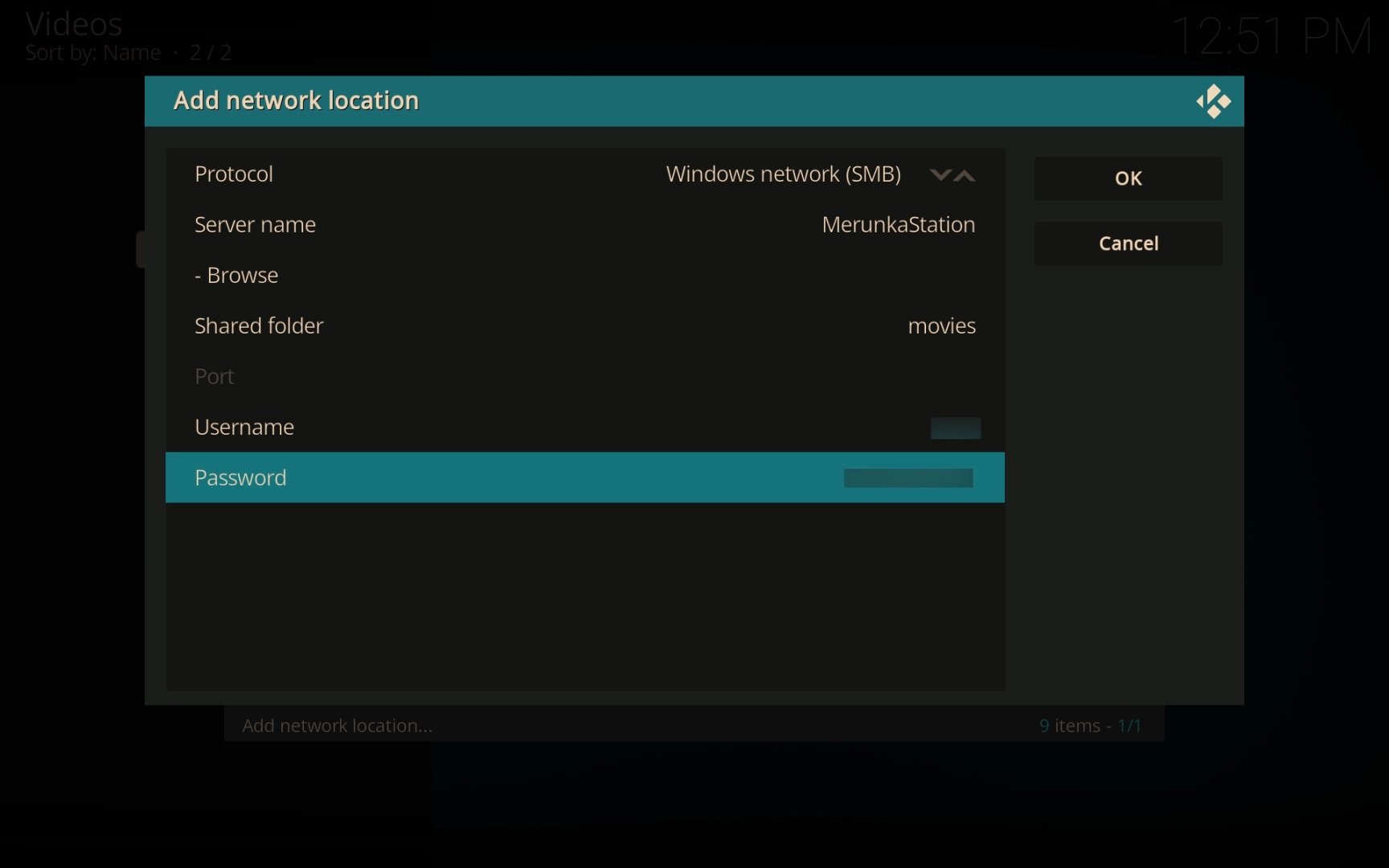1389x868 pixels.
Task: Click 'Sort by: Name' label in background
Action: [93, 53]
